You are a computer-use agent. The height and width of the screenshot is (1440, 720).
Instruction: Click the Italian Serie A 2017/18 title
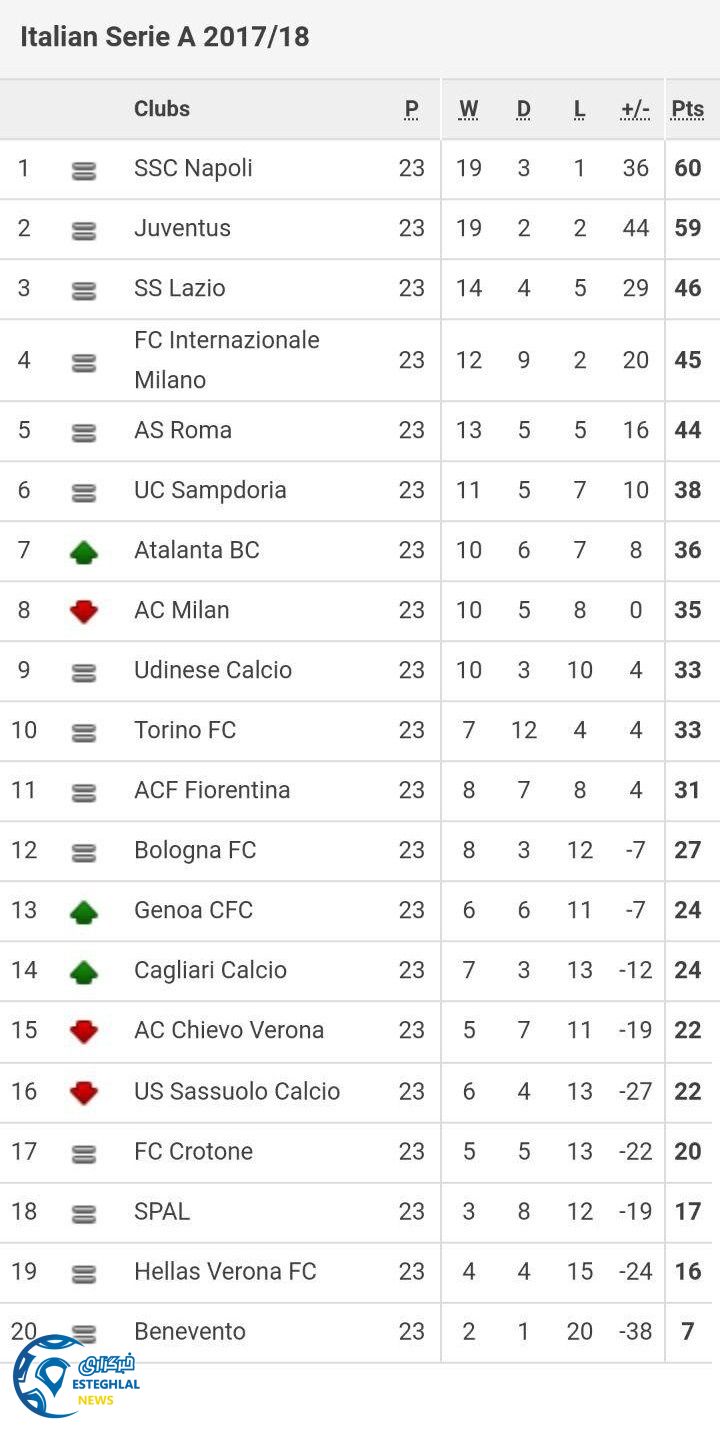tap(165, 37)
